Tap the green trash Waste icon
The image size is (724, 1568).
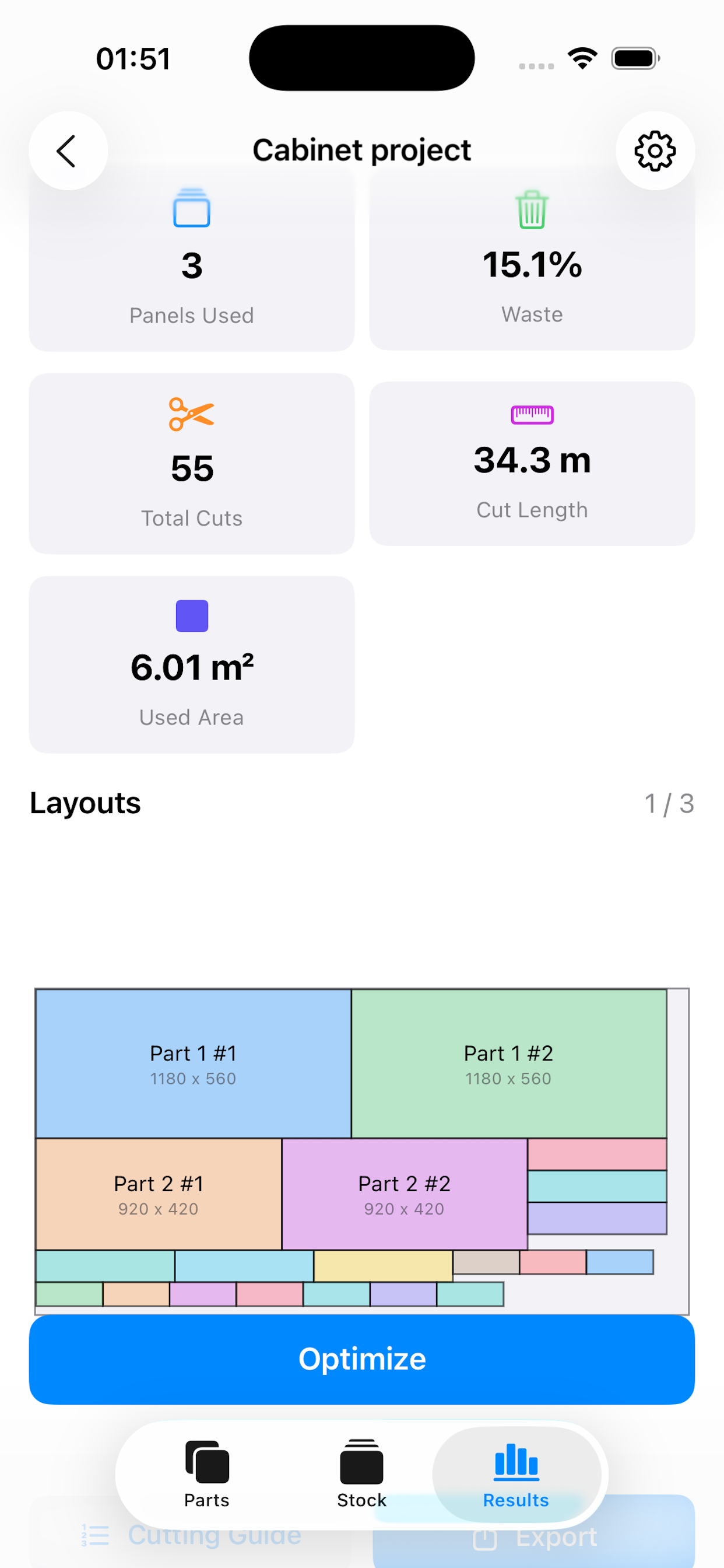[x=532, y=209]
